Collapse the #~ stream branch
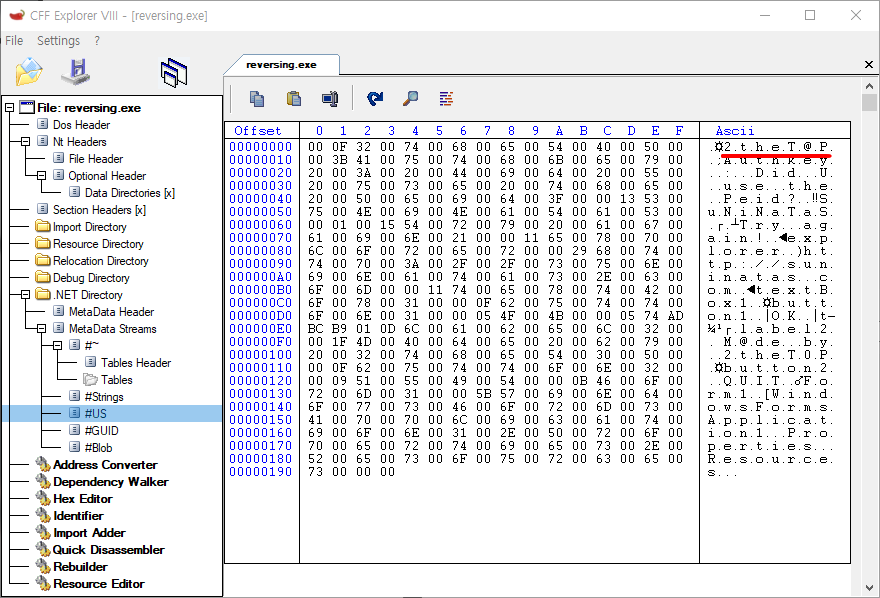 [57, 346]
